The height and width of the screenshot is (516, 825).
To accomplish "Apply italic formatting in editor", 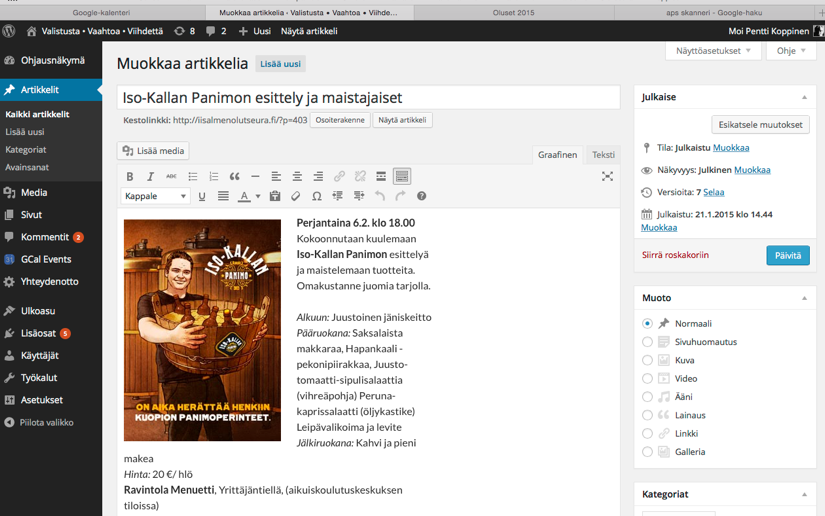I will (x=150, y=177).
